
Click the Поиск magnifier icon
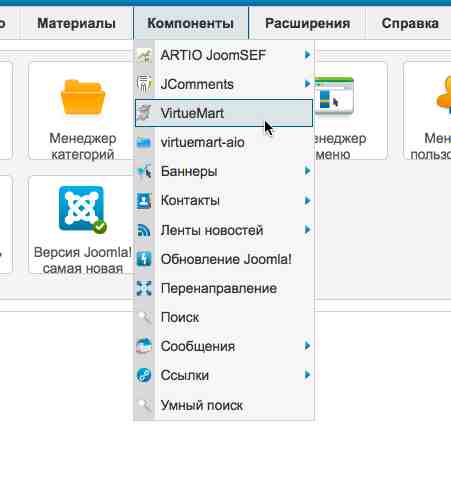pos(144,317)
